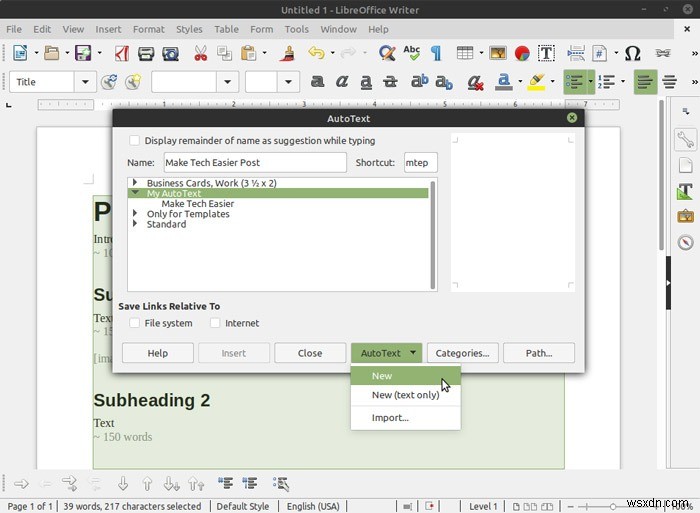
Task: Activate Clone Formatting paintbrush
Action: [x=289, y=53]
